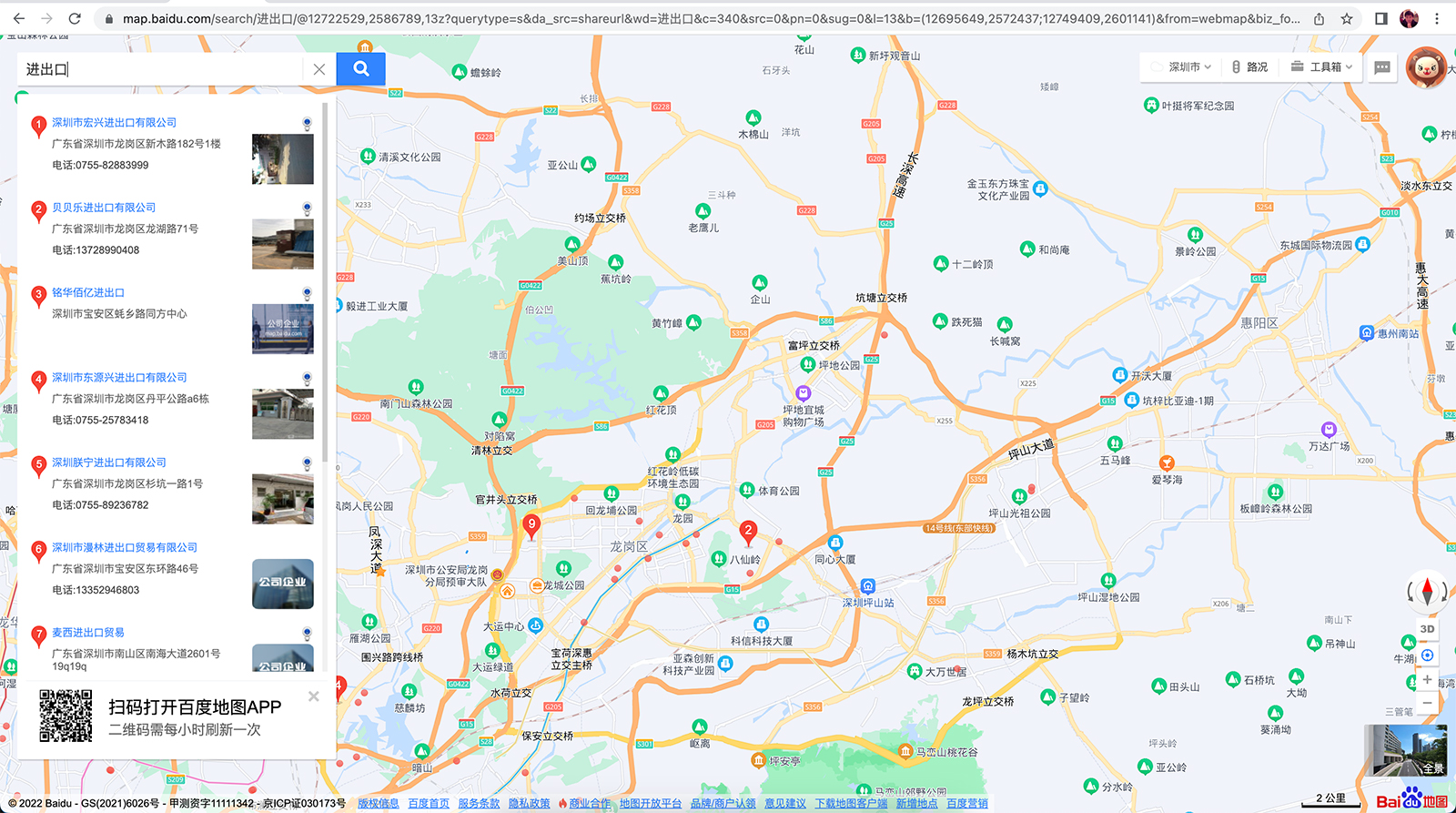Image resolution: width=1456 pixels, height=813 pixels.
Task: Open photo thumbnail of 深圳市东源兴进出口有限公司
Action: point(283,414)
